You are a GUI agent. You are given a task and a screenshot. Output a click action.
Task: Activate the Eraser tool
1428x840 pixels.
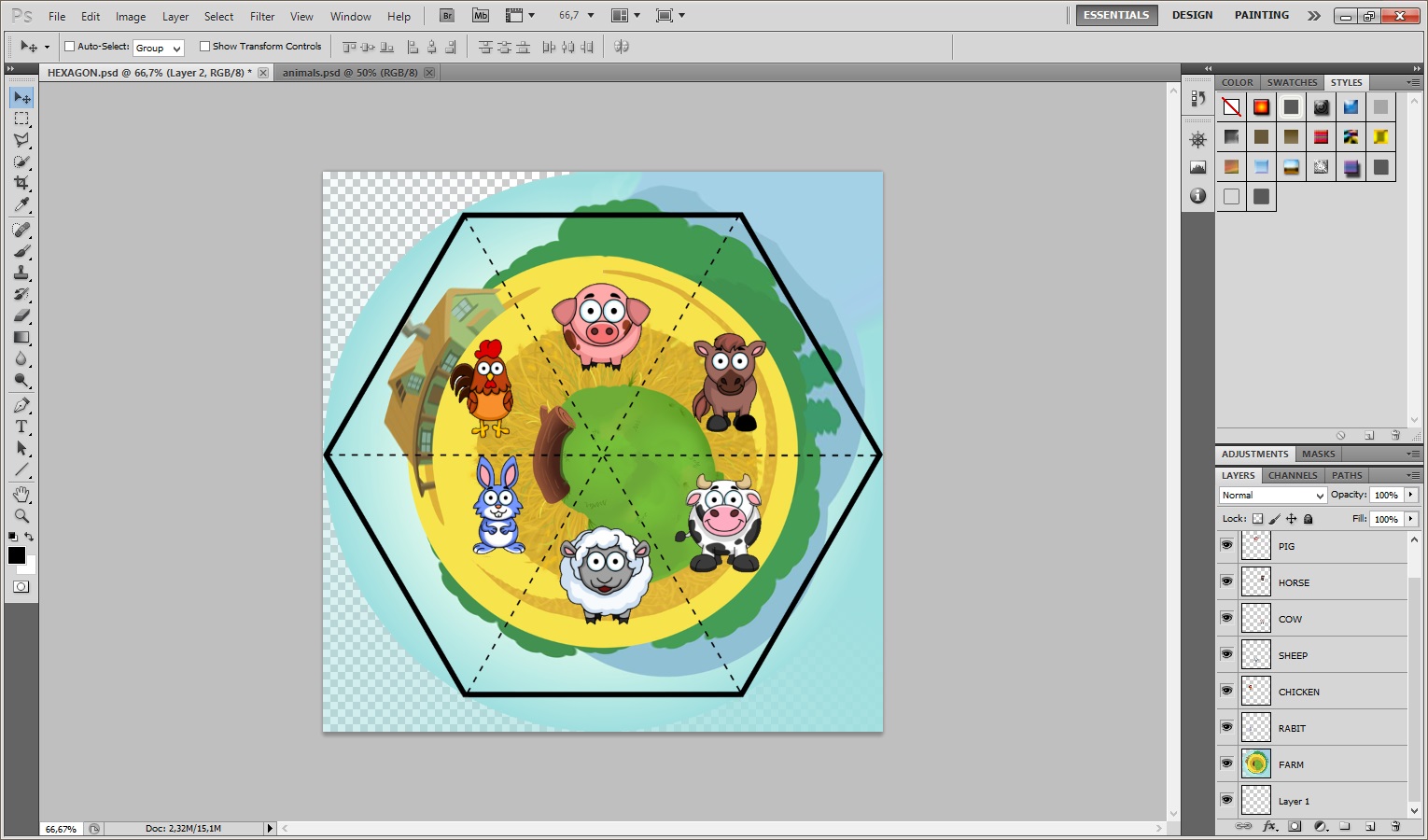click(x=21, y=315)
